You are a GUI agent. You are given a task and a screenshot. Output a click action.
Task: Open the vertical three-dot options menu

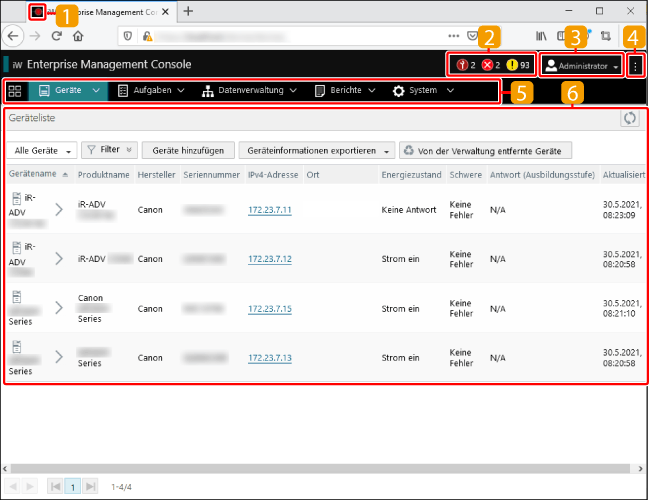[635, 65]
